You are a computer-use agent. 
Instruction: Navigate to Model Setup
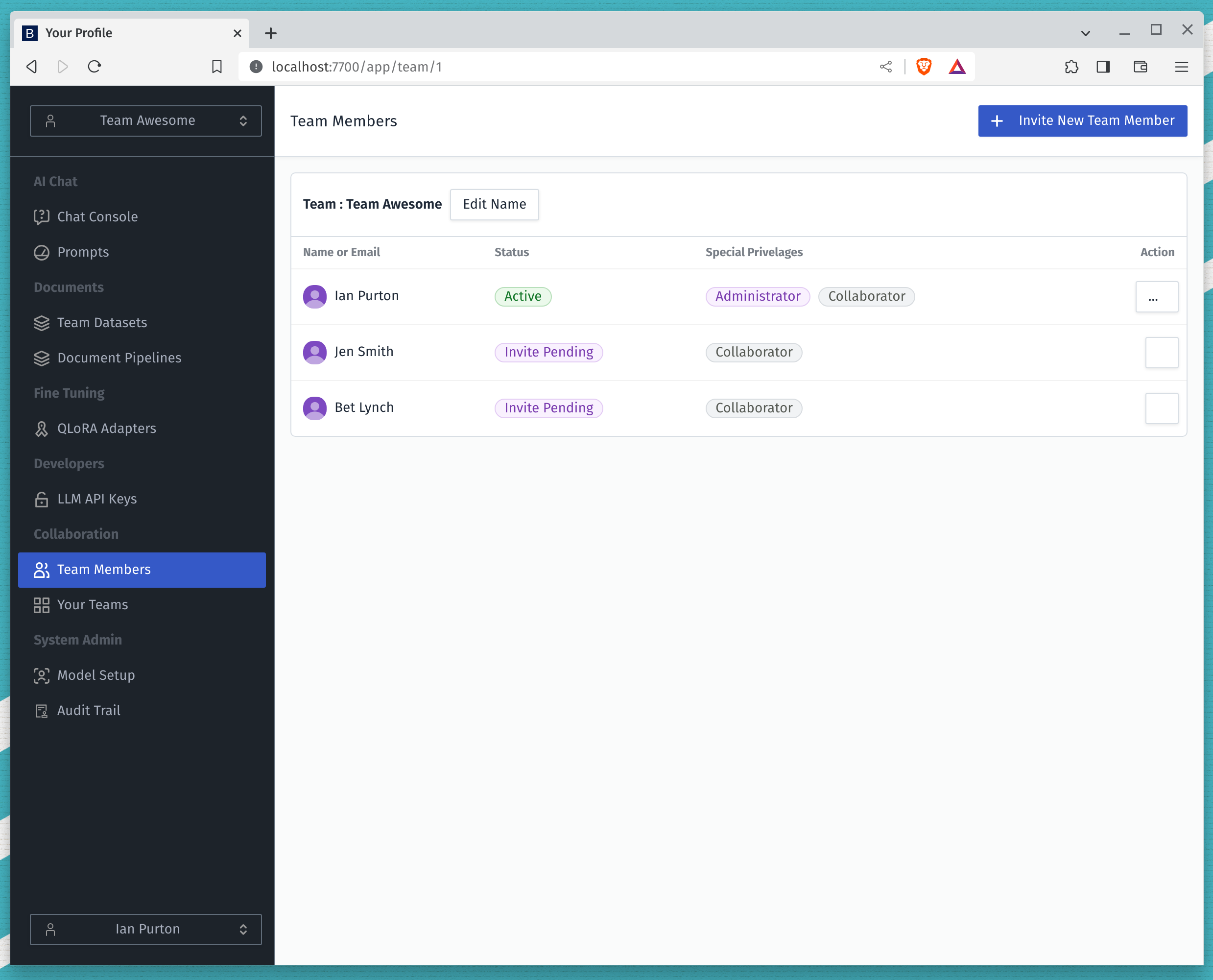96,675
